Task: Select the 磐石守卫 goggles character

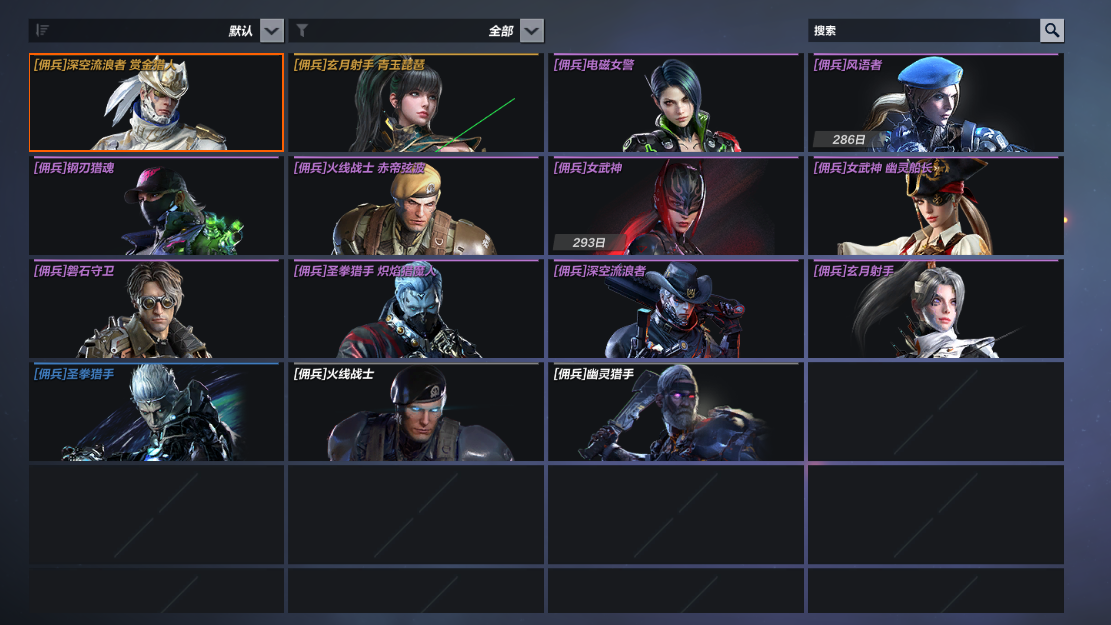Action: point(156,308)
